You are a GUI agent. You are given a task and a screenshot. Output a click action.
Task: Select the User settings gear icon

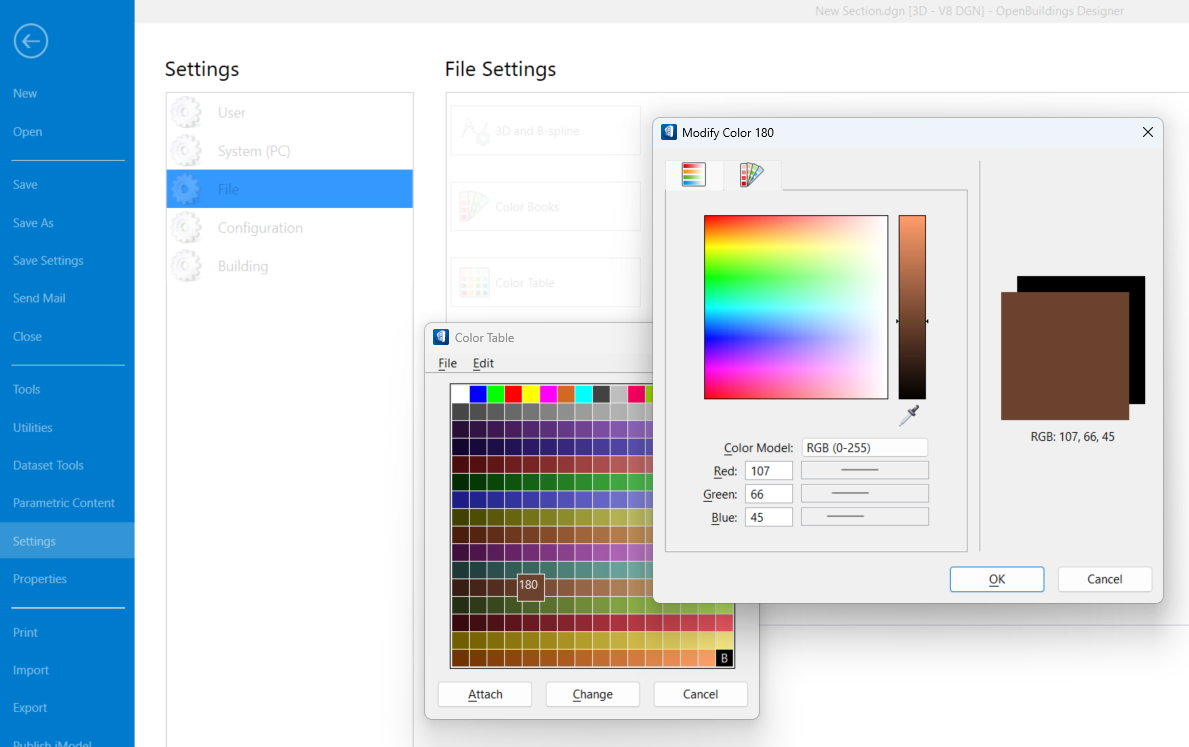tap(186, 112)
